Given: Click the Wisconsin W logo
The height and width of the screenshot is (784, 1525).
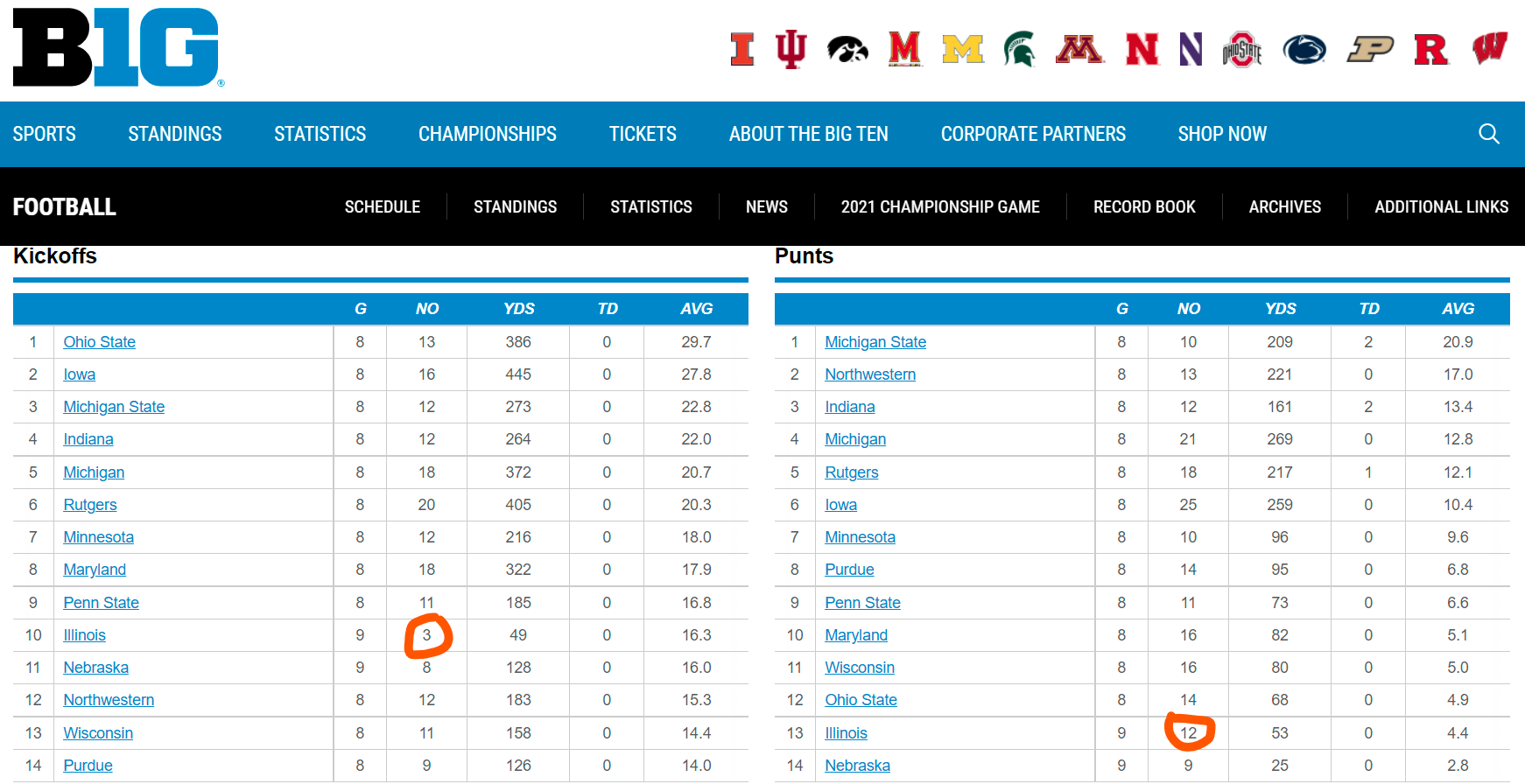Looking at the screenshot, I should point(1489,49).
